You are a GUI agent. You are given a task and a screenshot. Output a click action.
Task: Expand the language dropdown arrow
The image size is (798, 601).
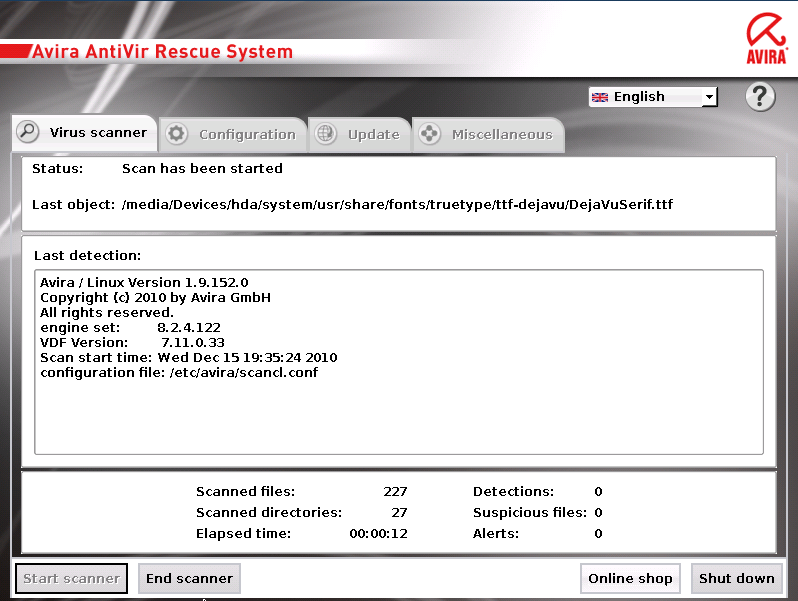coord(708,97)
